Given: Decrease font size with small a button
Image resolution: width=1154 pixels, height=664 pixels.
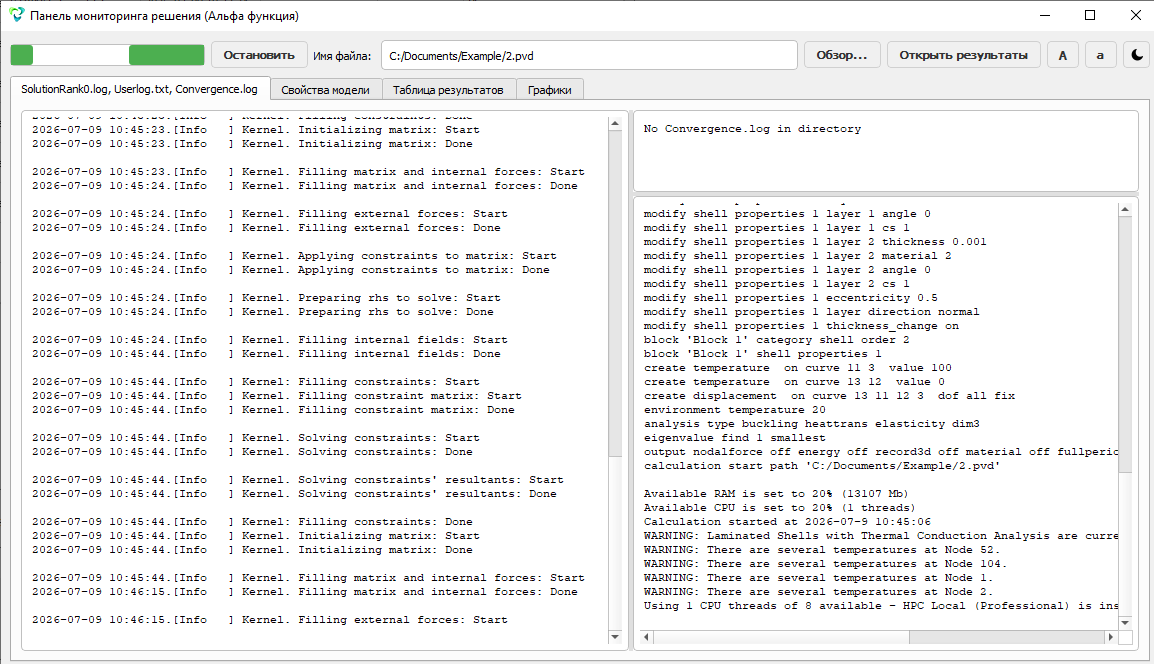Looking at the screenshot, I should click(x=1100, y=55).
